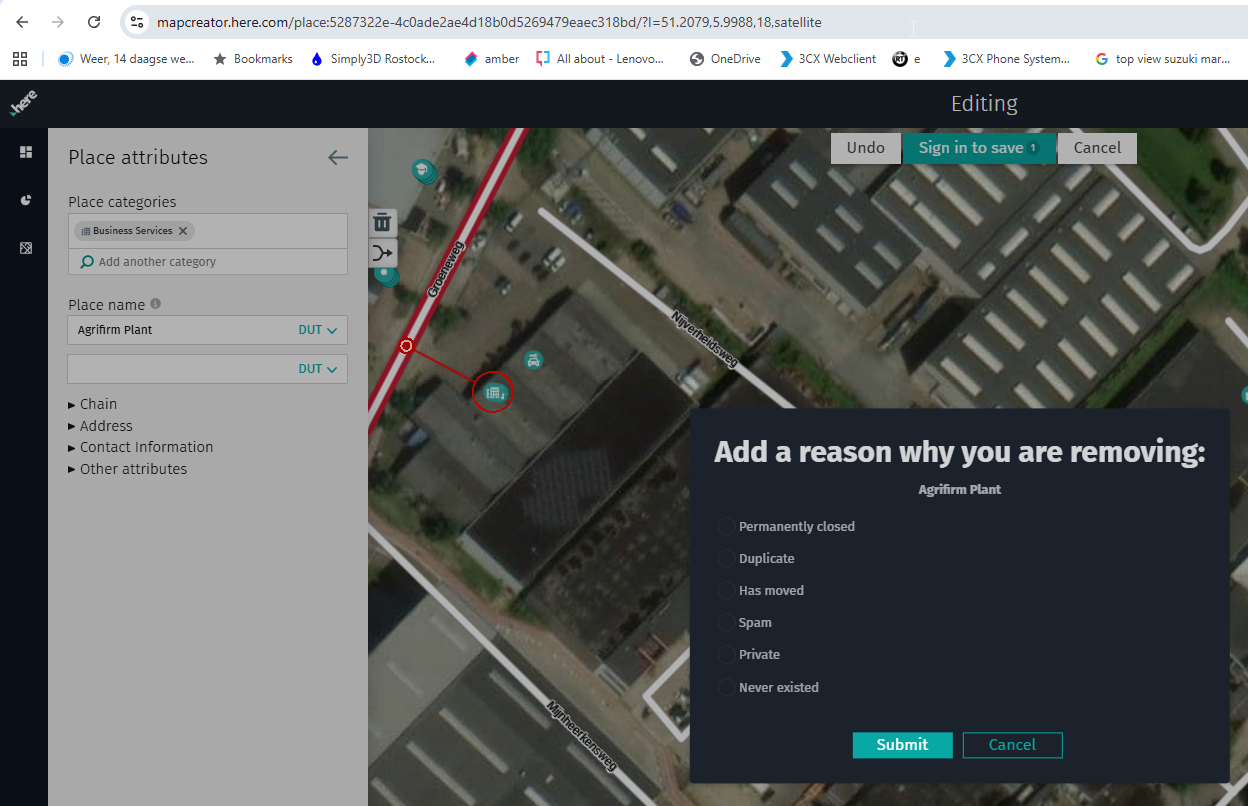Click the trash delete icon on map
1248x806 pixels.
point(382,222)
